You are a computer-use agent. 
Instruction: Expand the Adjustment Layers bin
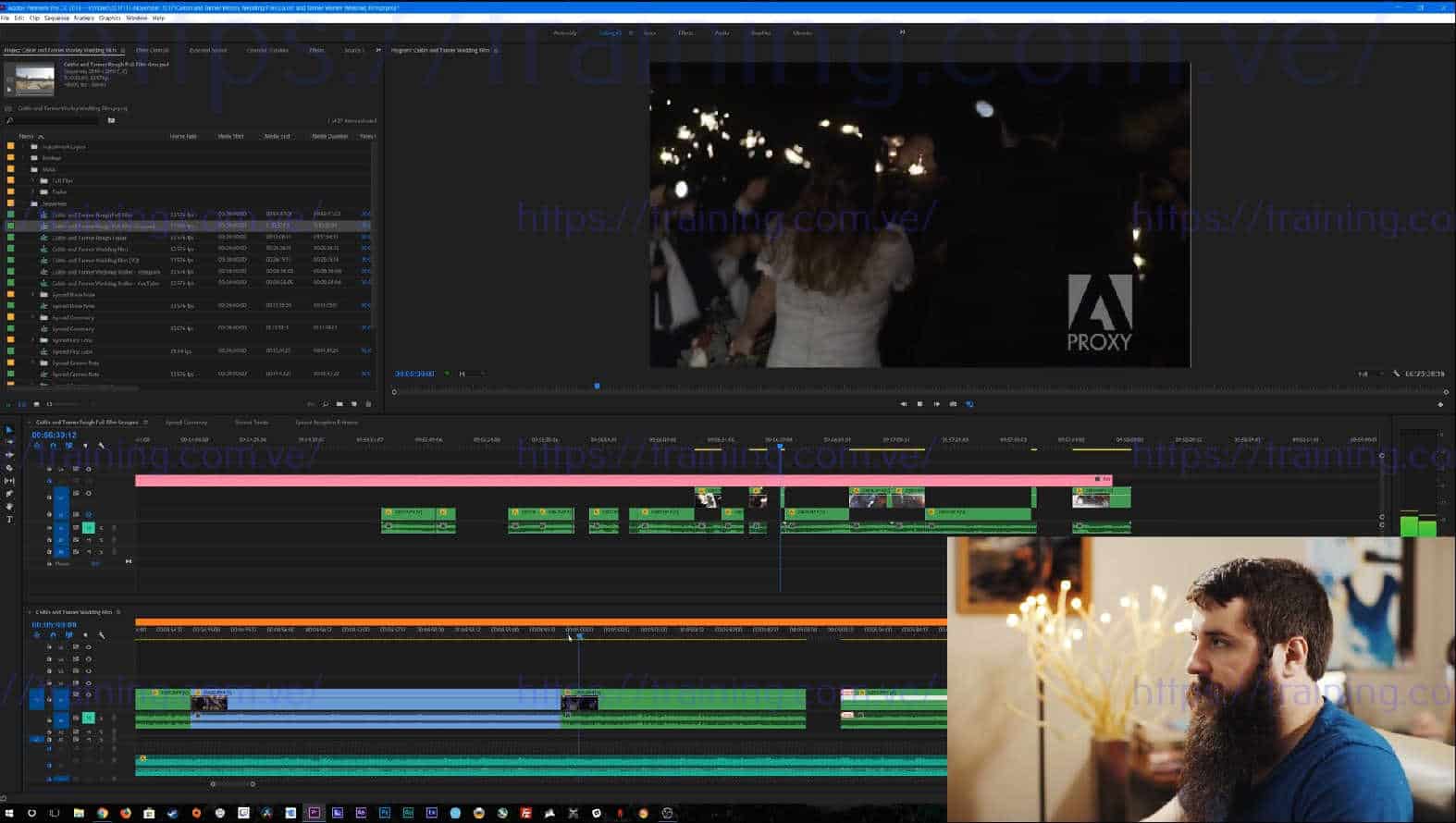pos(25,146)
